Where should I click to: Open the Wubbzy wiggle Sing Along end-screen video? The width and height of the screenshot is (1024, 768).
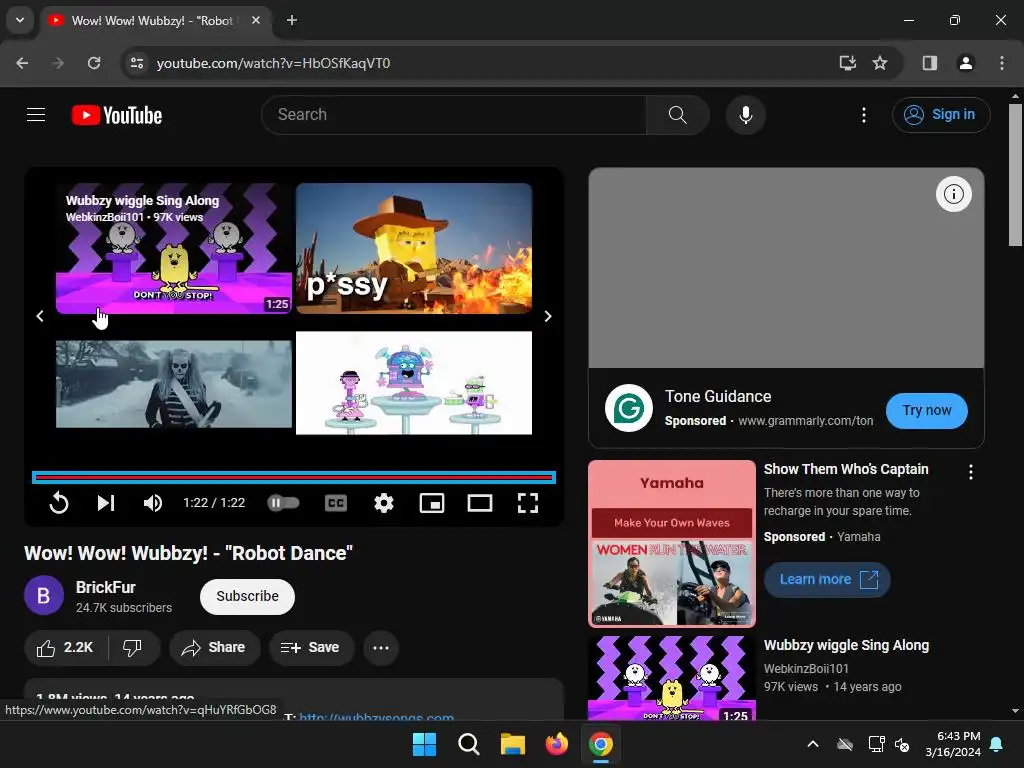pyautogui.click(x=174, y=249)
